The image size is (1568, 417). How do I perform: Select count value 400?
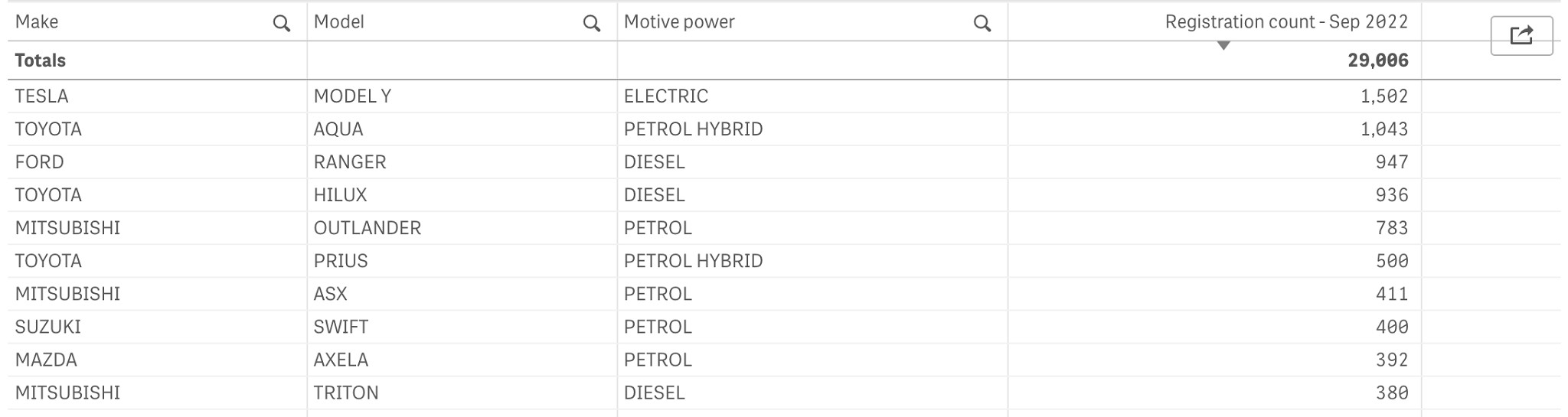coord(1392,327)
